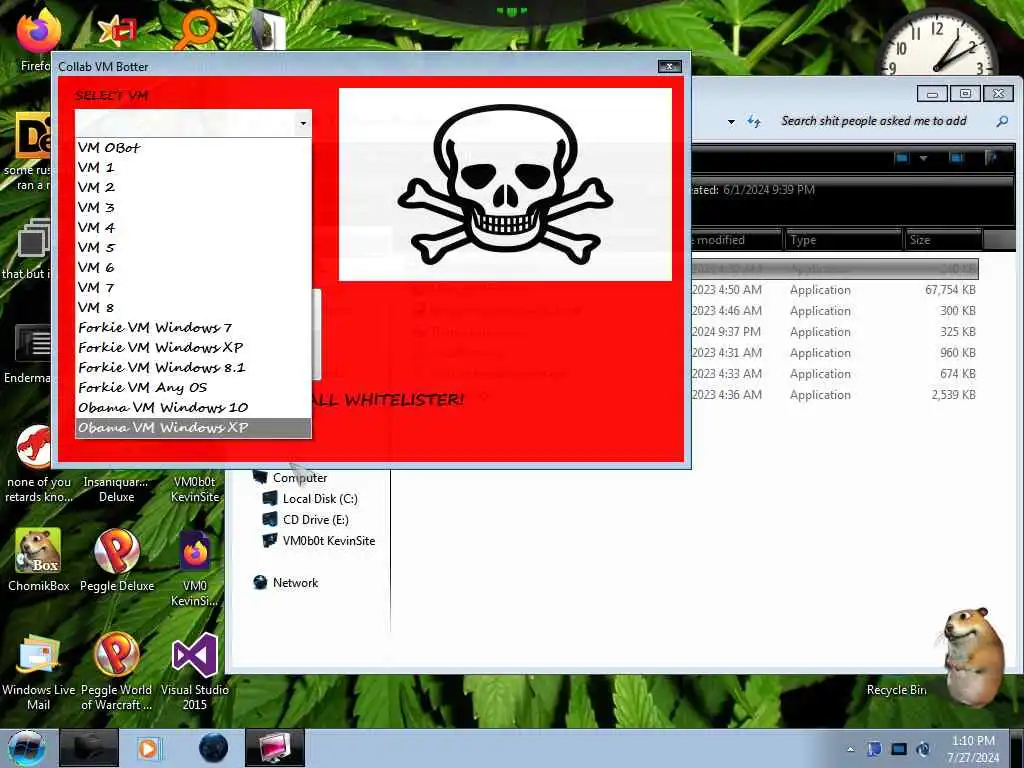
Task: Select the file row sized 325 KB
Action: 835,332
